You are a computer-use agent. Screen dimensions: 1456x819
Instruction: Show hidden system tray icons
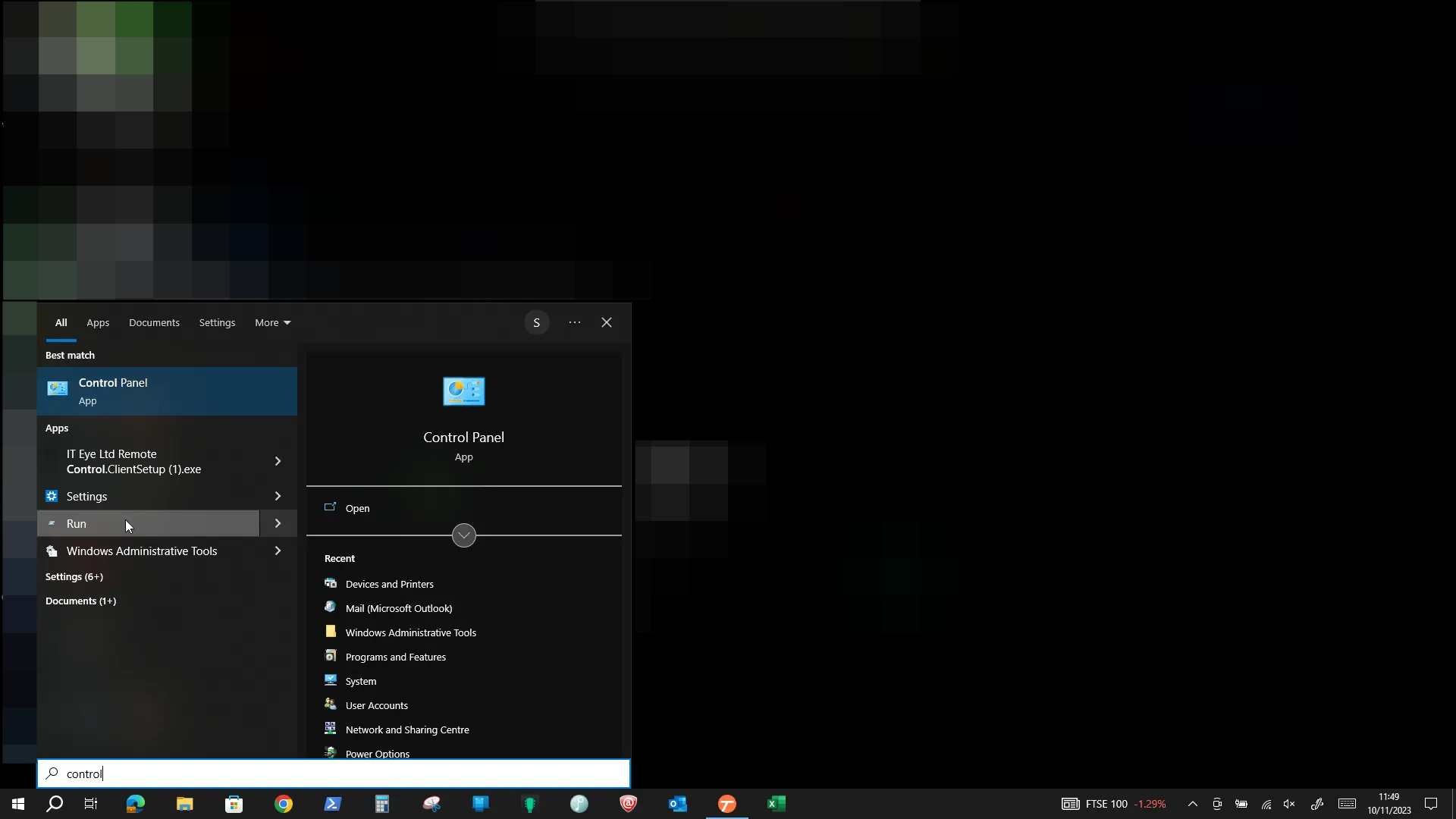1193,804
